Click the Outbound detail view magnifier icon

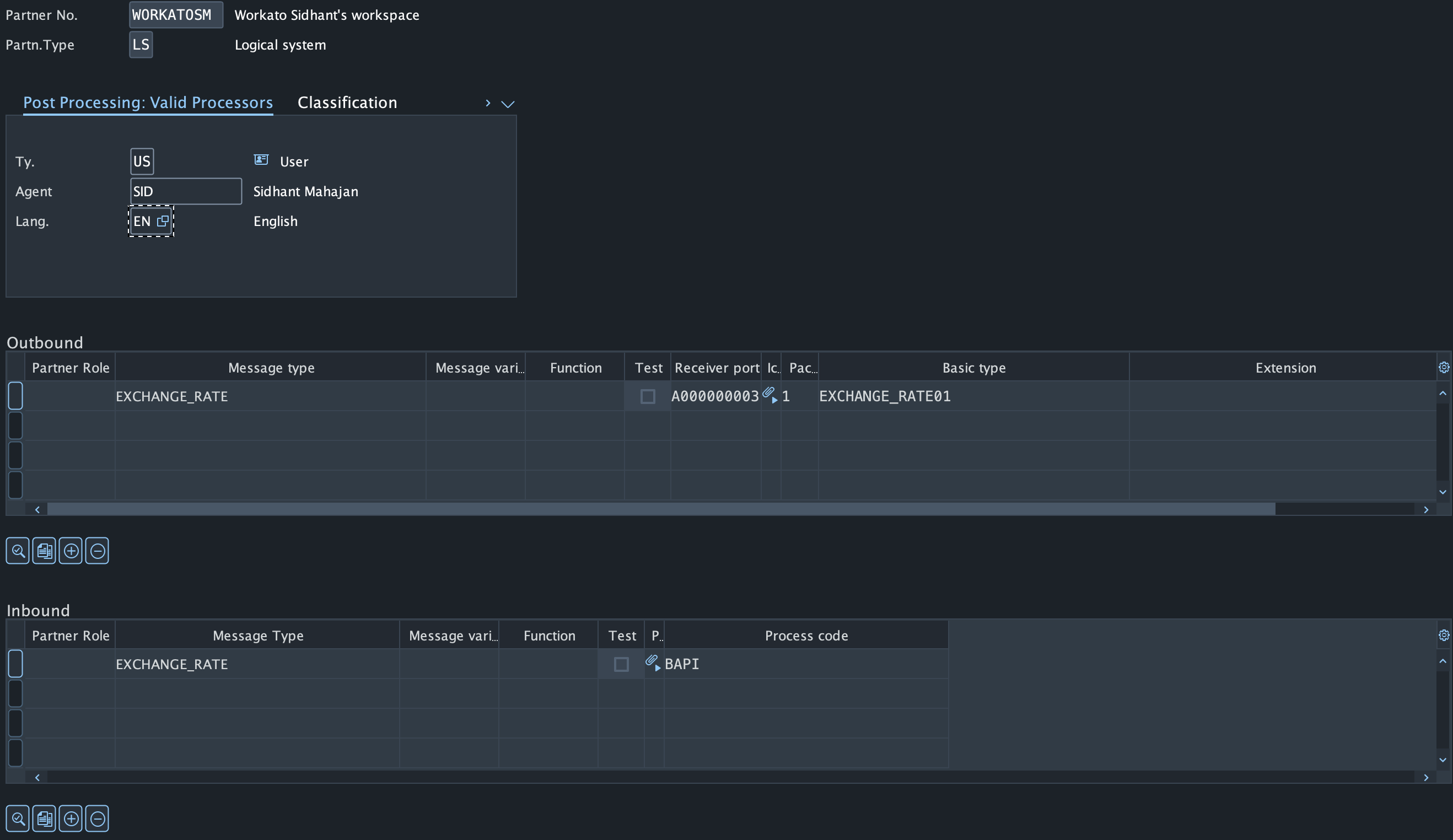click(18, 551)
